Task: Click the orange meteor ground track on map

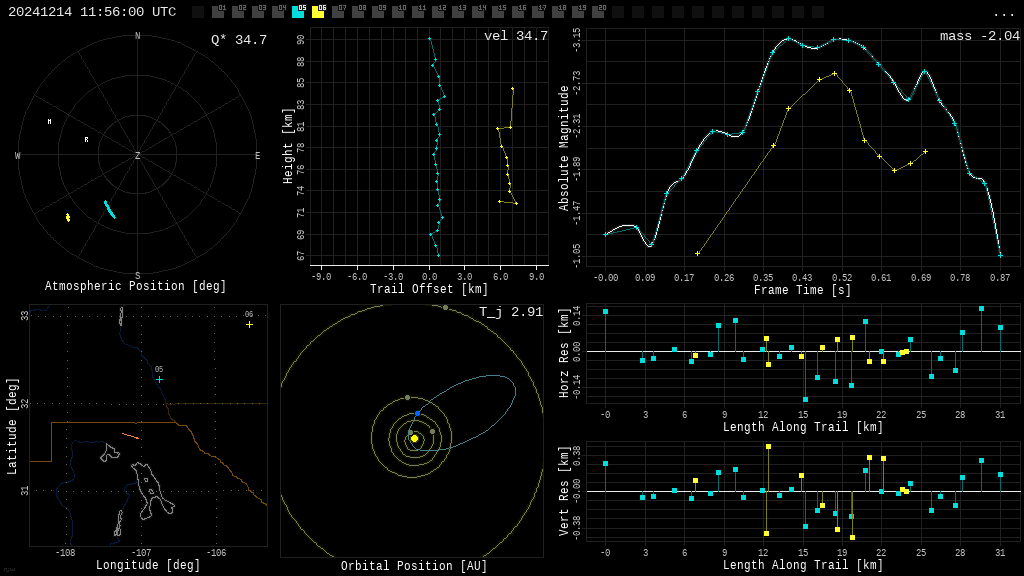Action: pyautogui.click(x=130, y=436)
